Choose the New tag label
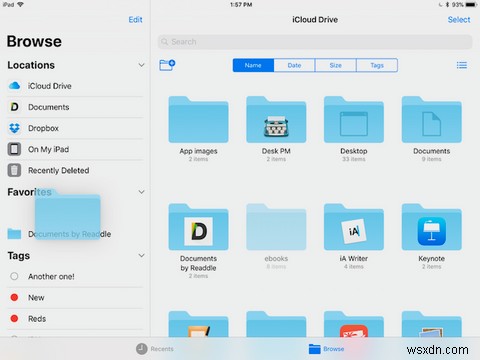 (36, 298)
